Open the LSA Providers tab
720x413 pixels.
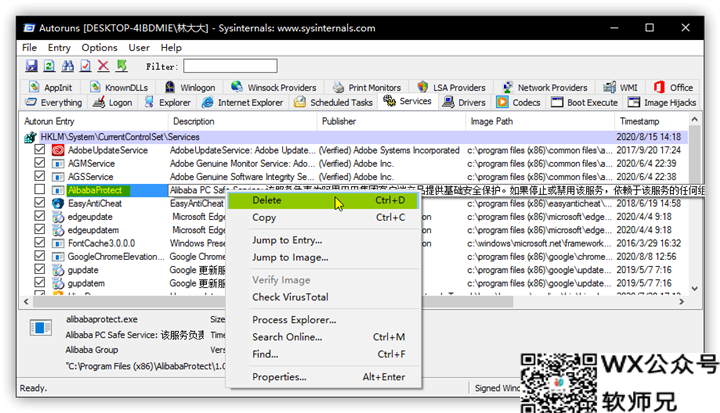pyautogui.click(x=451, y=87)
